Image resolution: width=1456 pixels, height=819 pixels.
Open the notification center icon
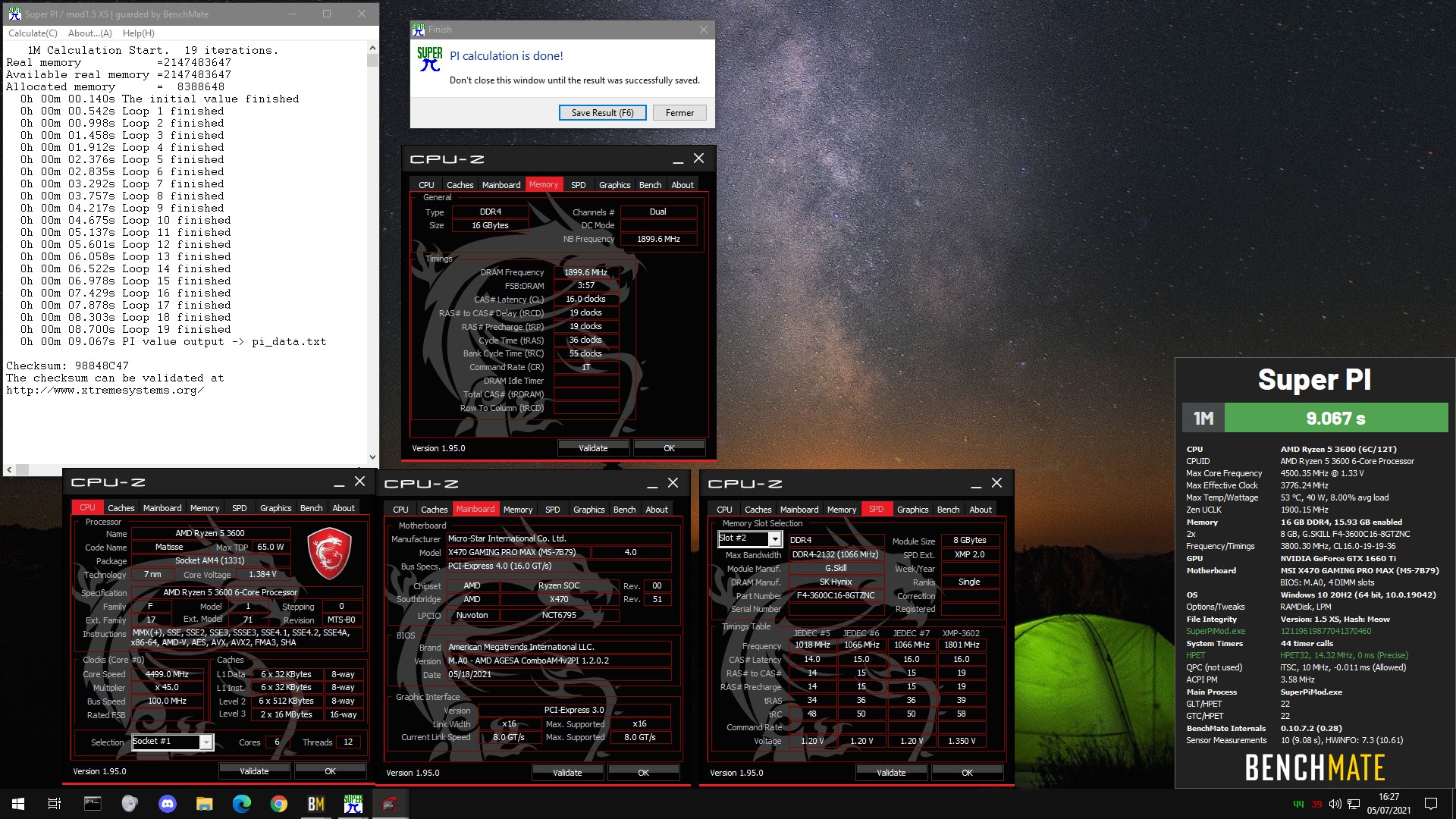[x=1431, y=804]
